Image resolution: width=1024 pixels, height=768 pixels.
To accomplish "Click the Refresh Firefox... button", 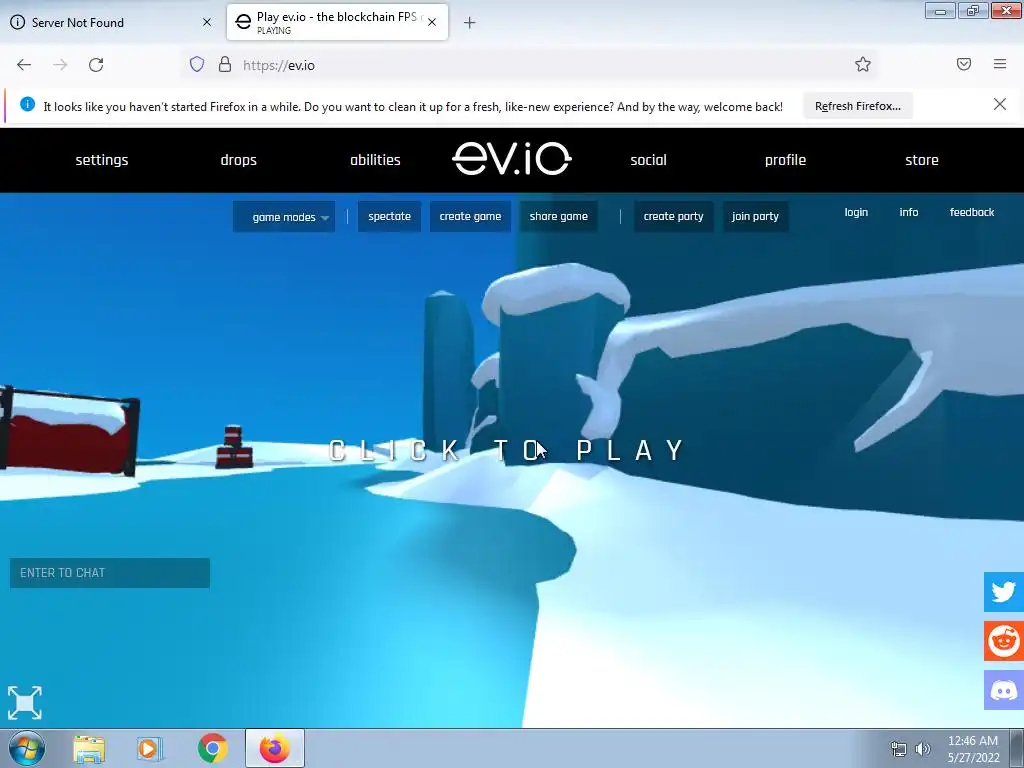I will 857,106.
